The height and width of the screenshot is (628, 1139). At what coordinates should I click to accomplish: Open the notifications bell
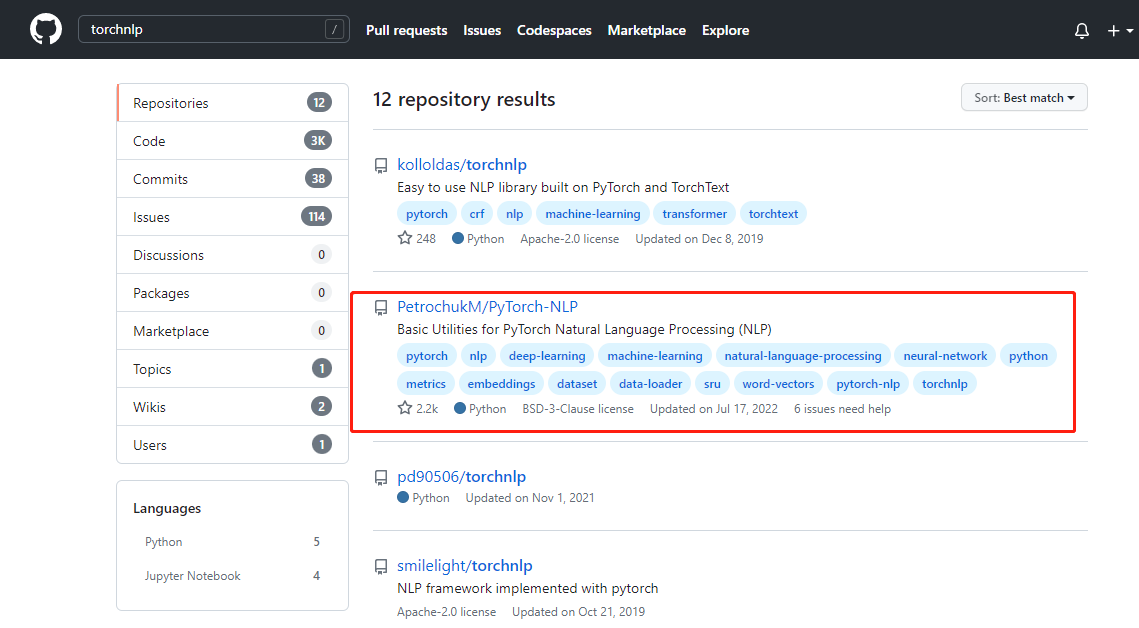coord(1082,30)
